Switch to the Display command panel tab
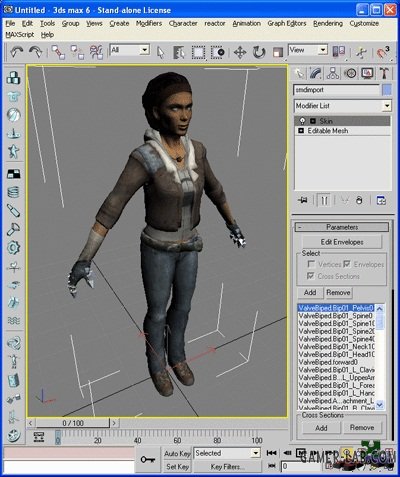The height and width of the screenshot is (477, 400). [x=367, y=73]
